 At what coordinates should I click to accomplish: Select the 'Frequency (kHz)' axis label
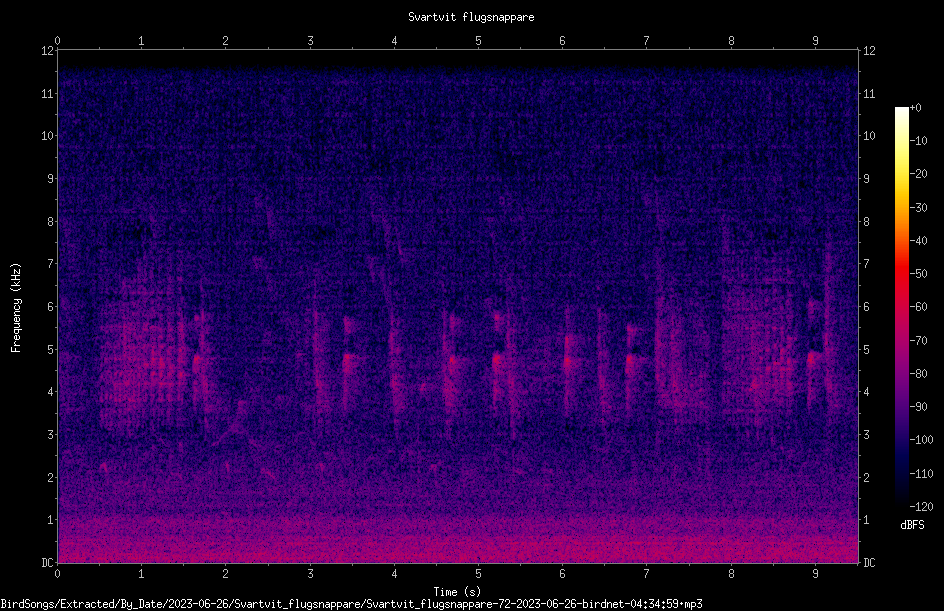(x=16, y=308)
